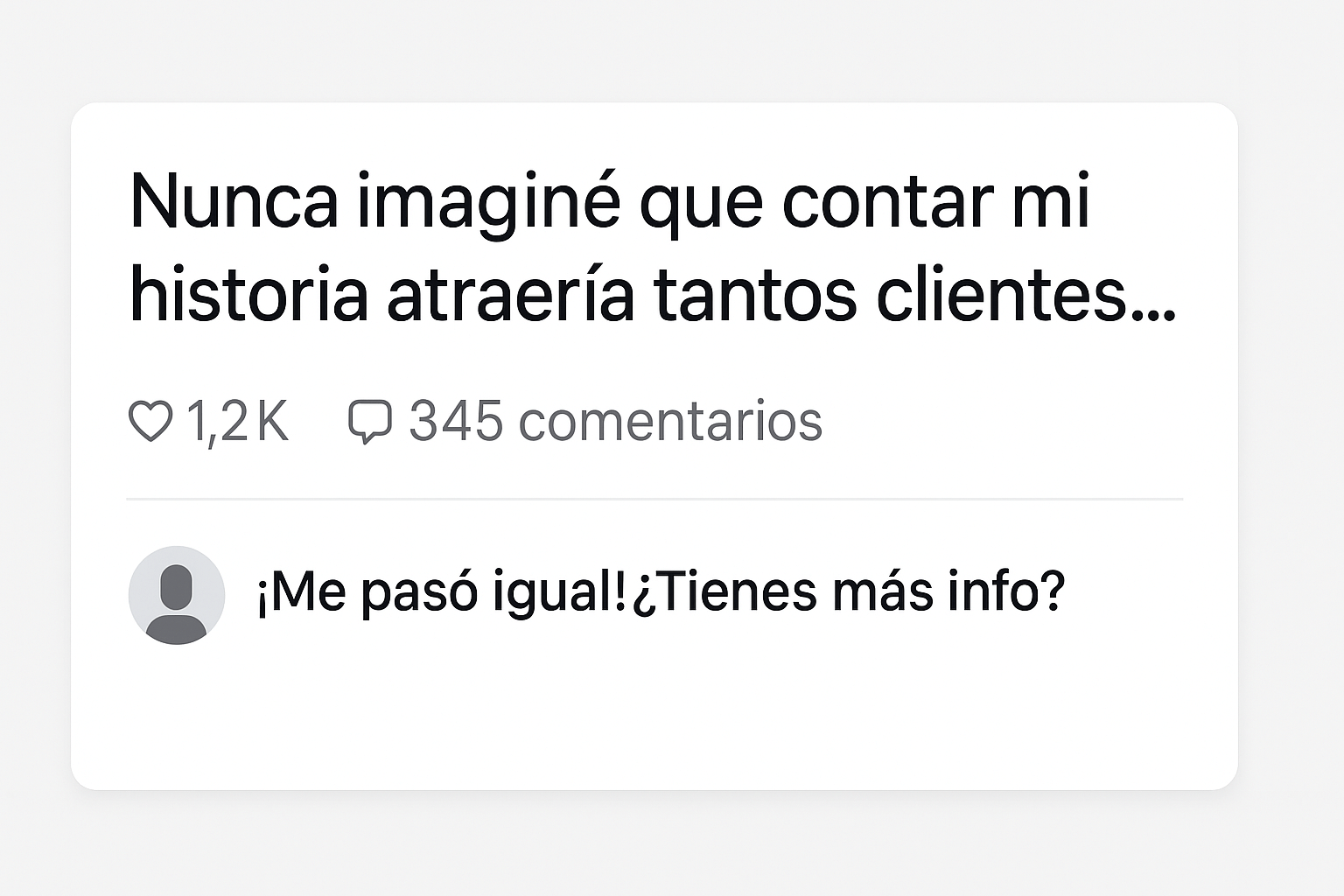Select the number 345 next to the bubble

pyautogui.click(x=456, y=421)
